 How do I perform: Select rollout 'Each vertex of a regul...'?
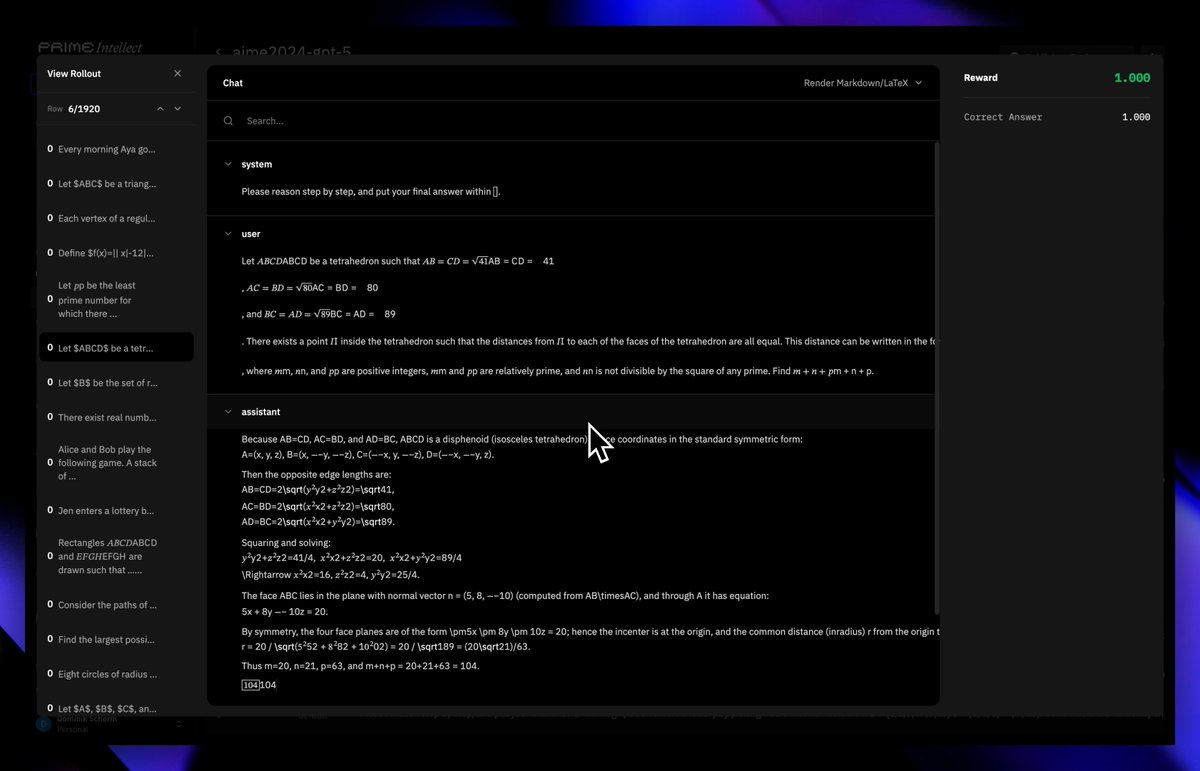click(x=116, y=218)
